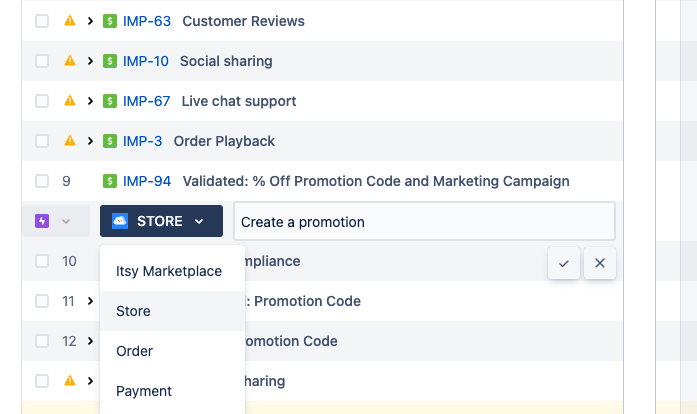Click the green story icon for IMP-10
697x414 pixels.
[x=110, y=61]
